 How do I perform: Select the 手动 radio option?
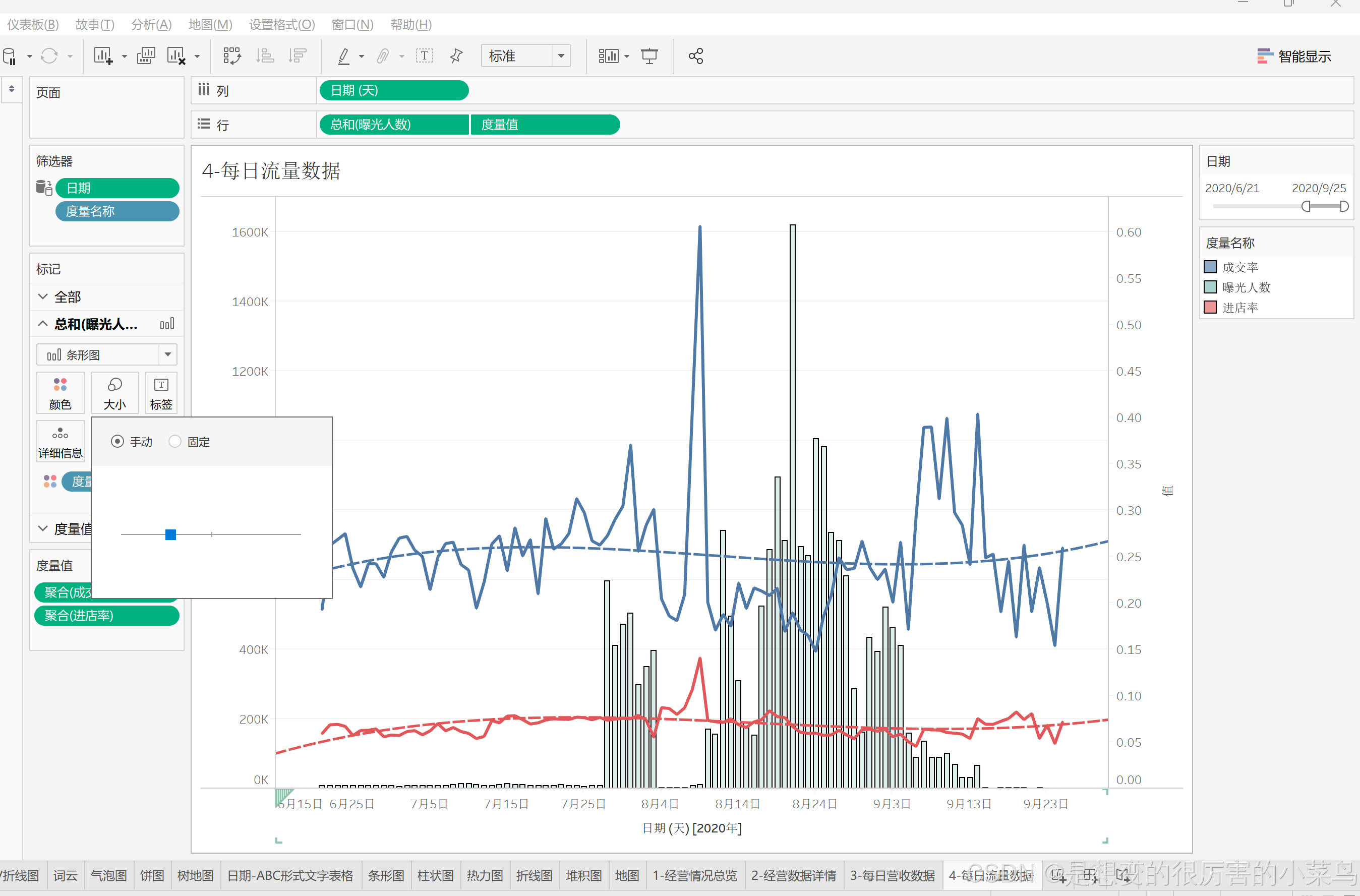[117, 442]
